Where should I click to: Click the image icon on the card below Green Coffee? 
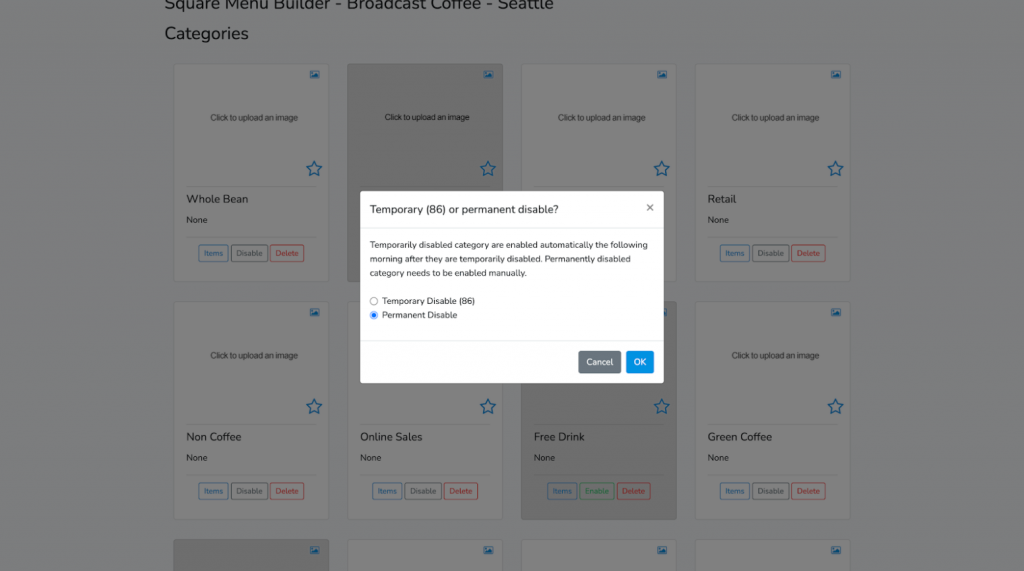pyautogui.click(x=836, y=550)
